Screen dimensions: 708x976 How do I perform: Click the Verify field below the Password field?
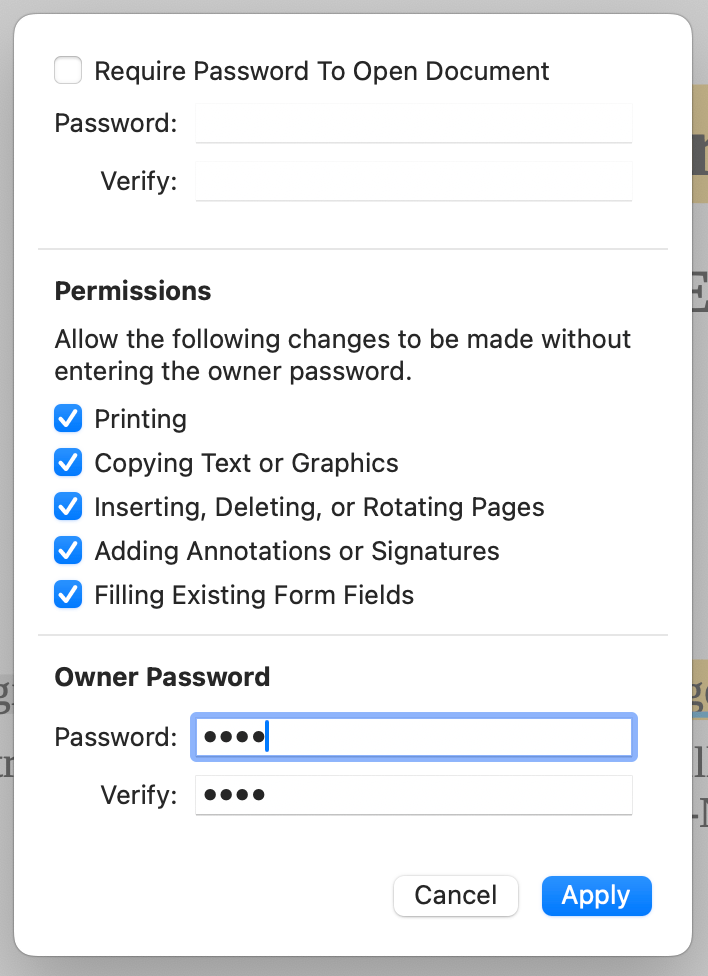click(x=413, y=181)
